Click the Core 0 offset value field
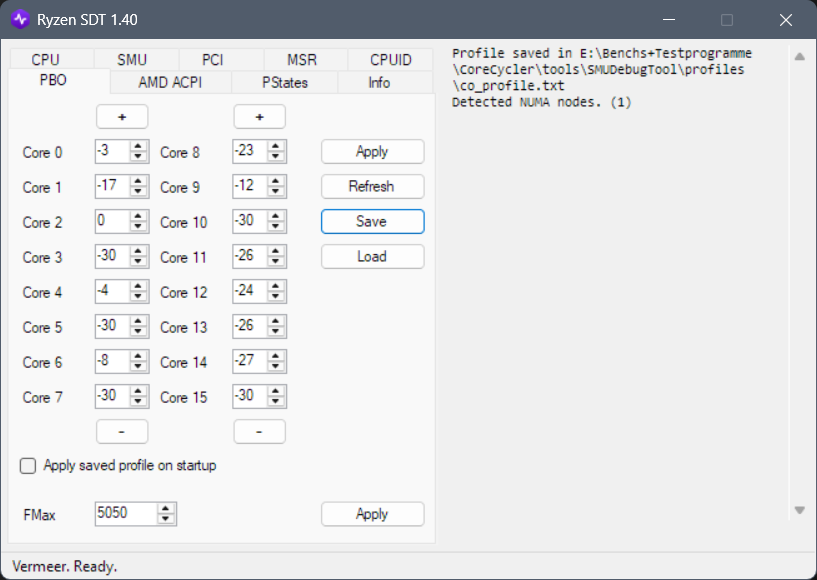The width and height of the screenshot is (817, 580). click(113, 152)
